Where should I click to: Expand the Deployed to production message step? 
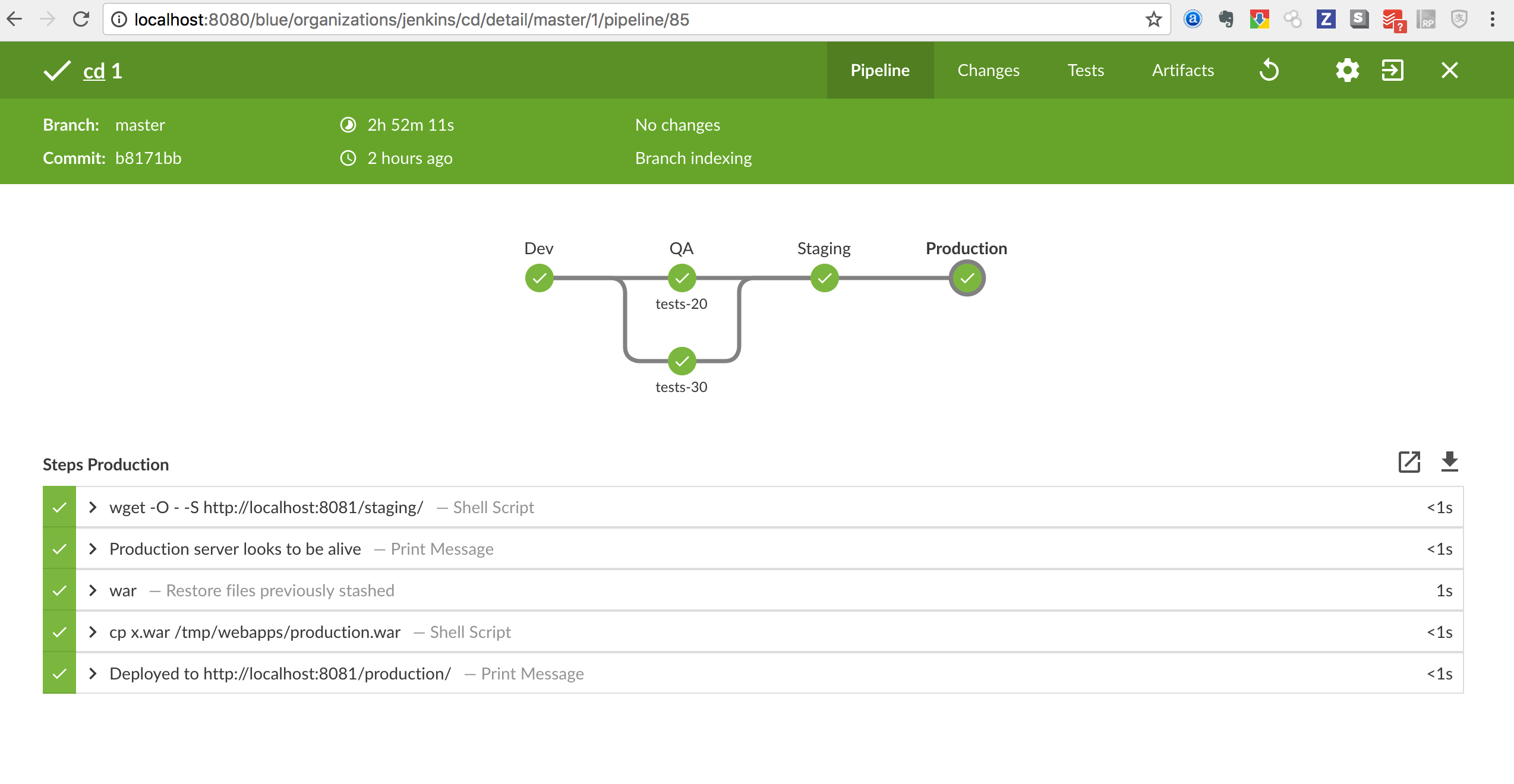coord(93,674)
